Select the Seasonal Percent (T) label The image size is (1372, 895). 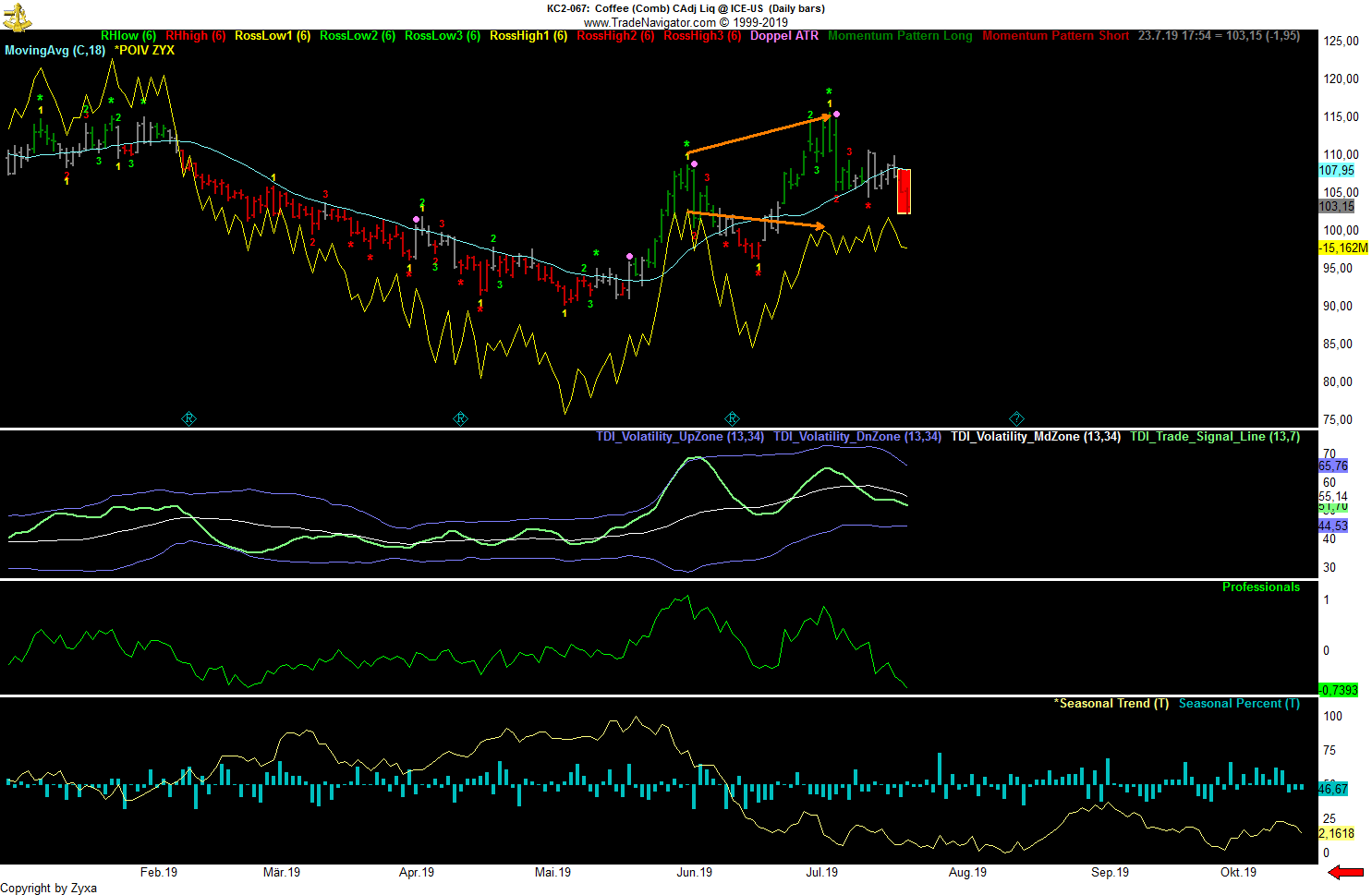point(1238,703)
